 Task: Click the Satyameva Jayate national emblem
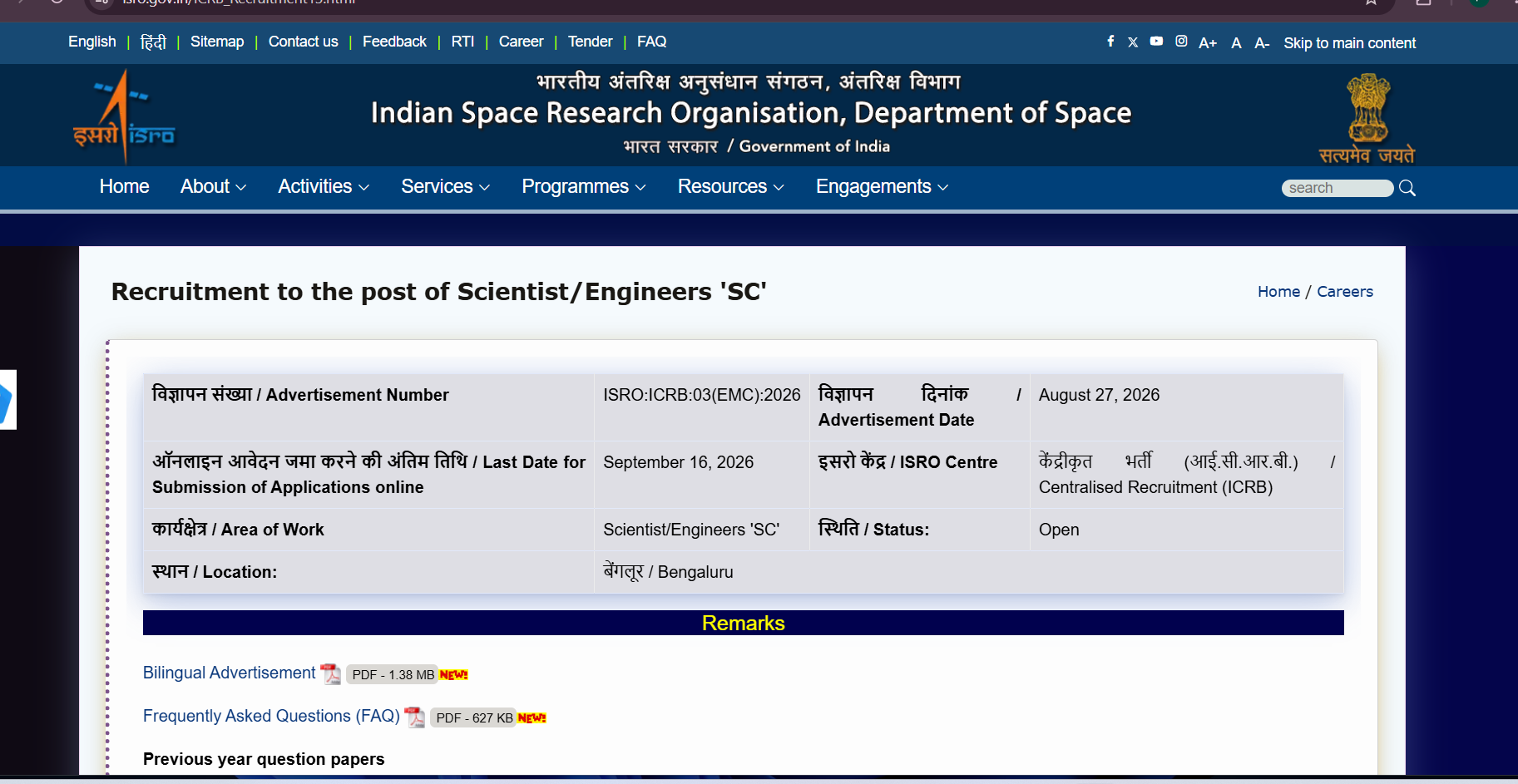tap(1367, 119)
